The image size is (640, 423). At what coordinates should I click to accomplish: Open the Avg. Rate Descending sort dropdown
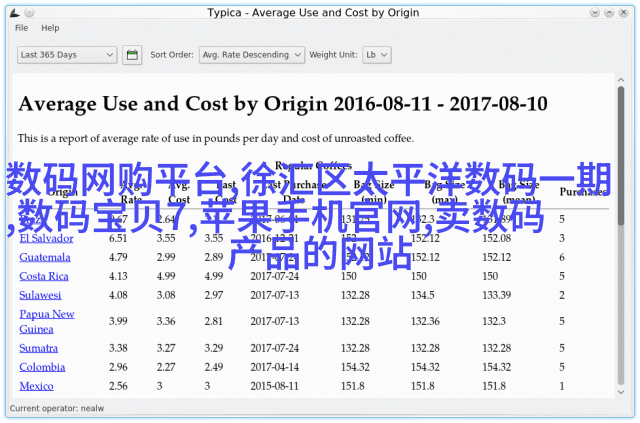coord(252,55)
